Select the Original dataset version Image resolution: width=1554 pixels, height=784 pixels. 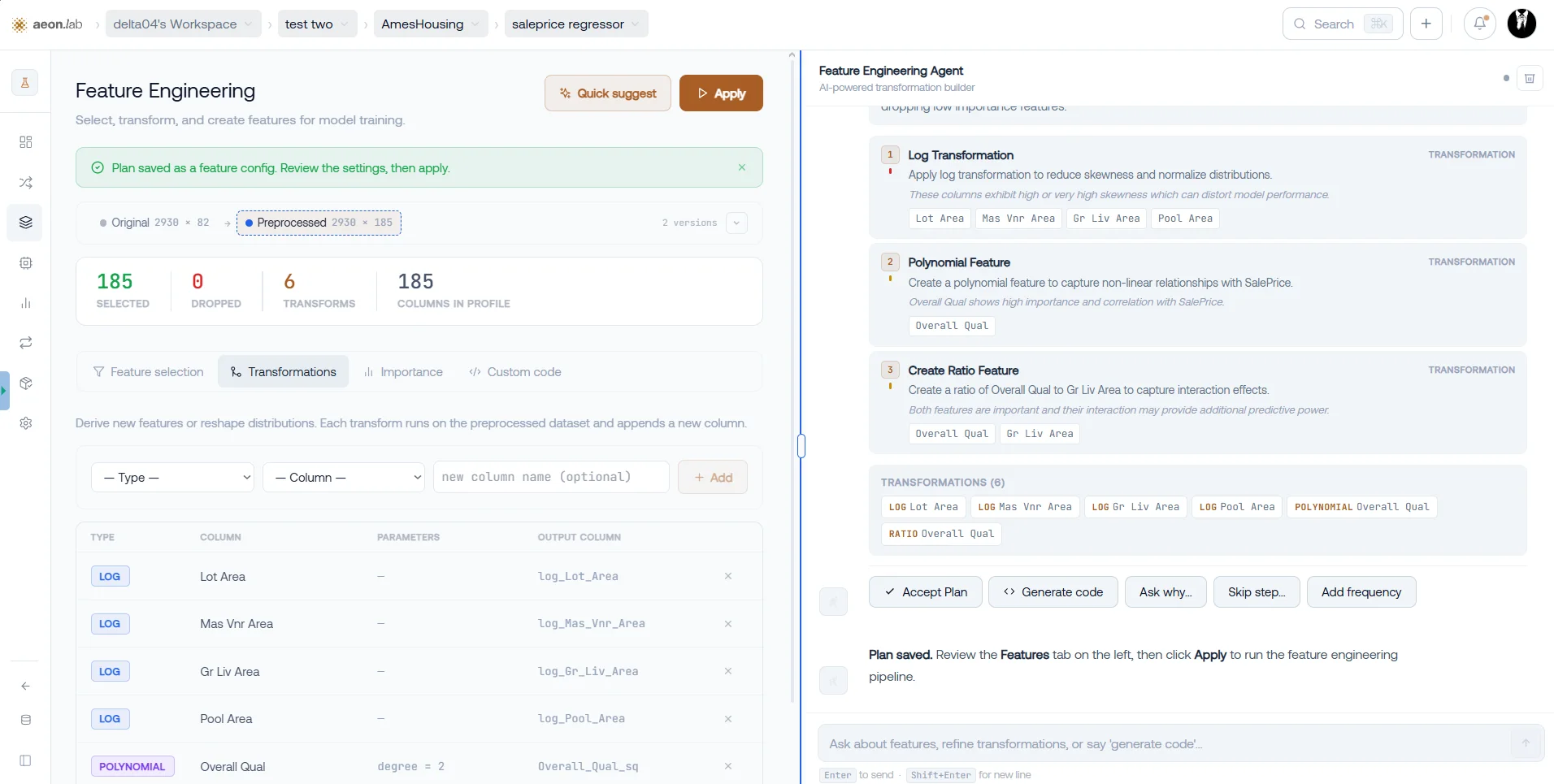tap(154, 223)
